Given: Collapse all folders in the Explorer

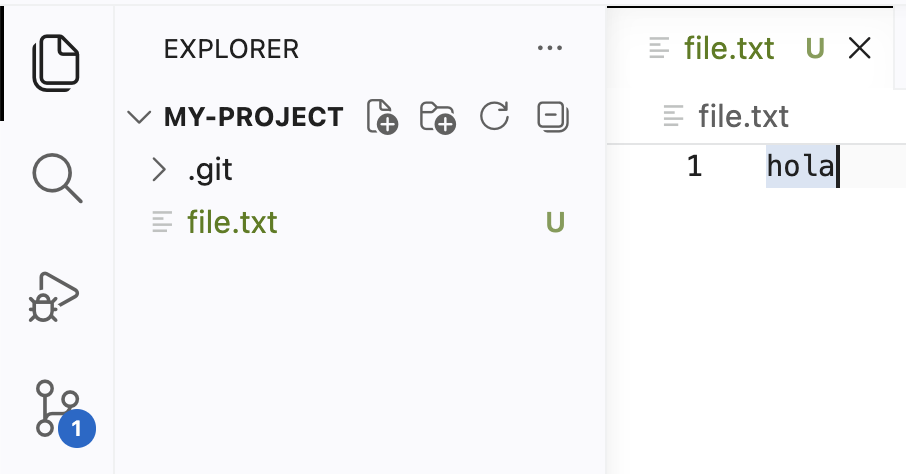Looking at the screenshot, I should (552, 116).
